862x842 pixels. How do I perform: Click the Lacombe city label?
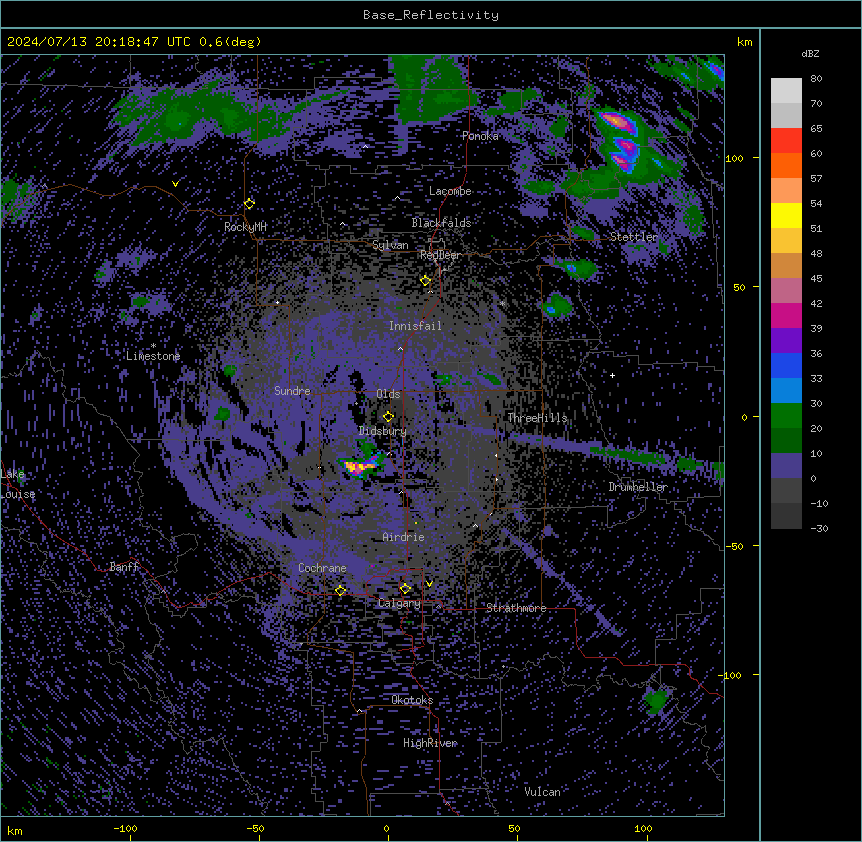450,191
